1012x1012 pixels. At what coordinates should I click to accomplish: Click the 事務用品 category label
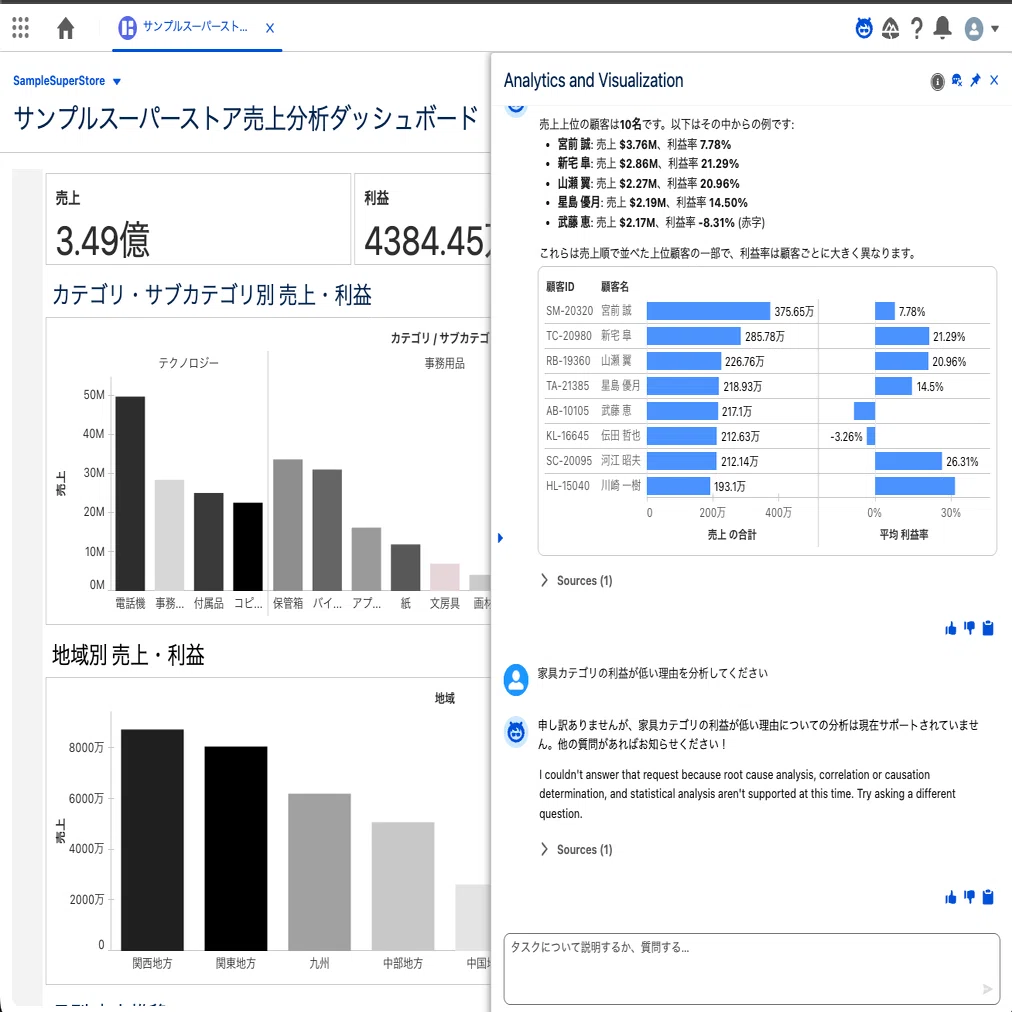coord(445,363)
